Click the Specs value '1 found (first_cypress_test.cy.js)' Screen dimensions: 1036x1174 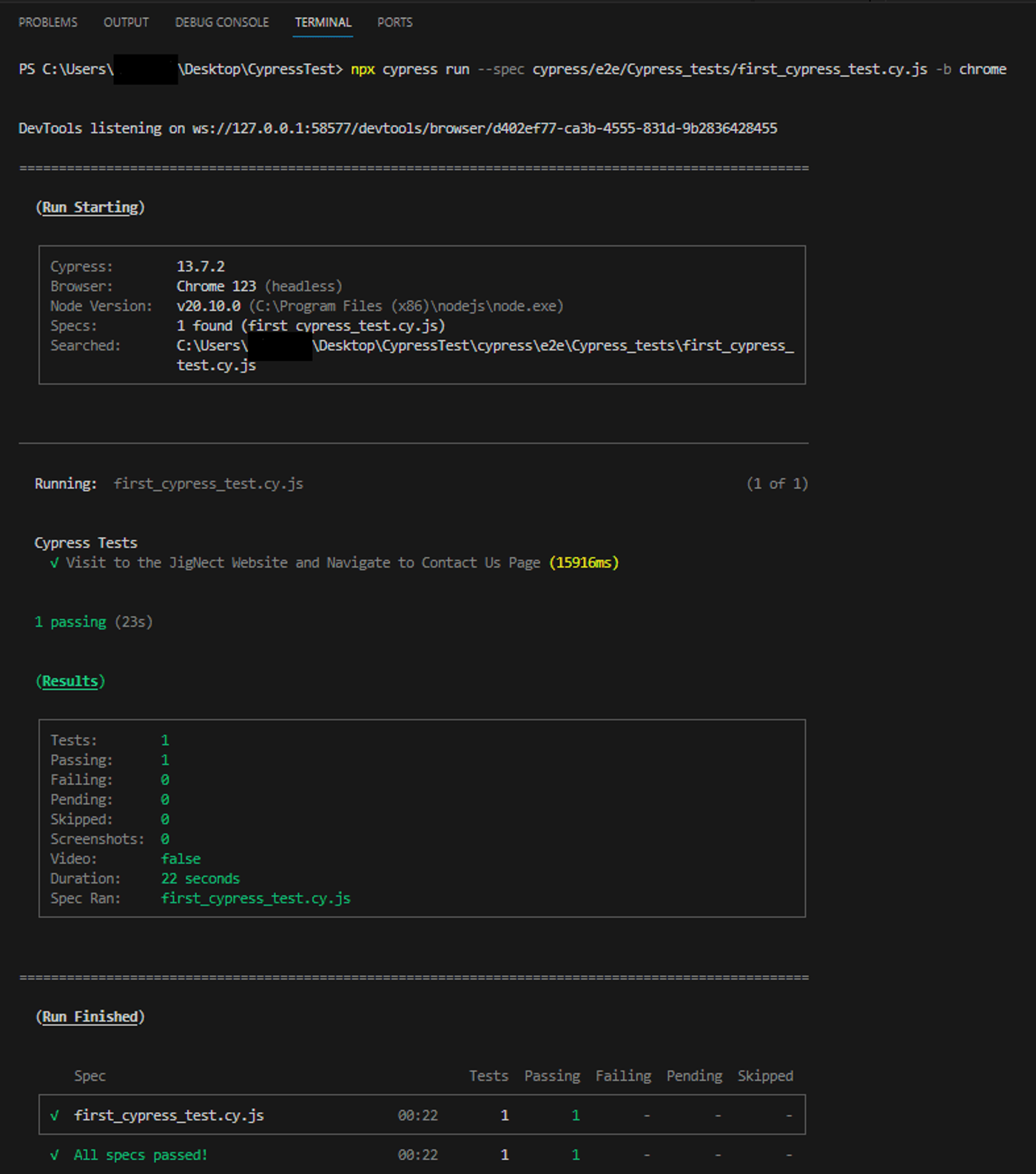coord(311,326)
